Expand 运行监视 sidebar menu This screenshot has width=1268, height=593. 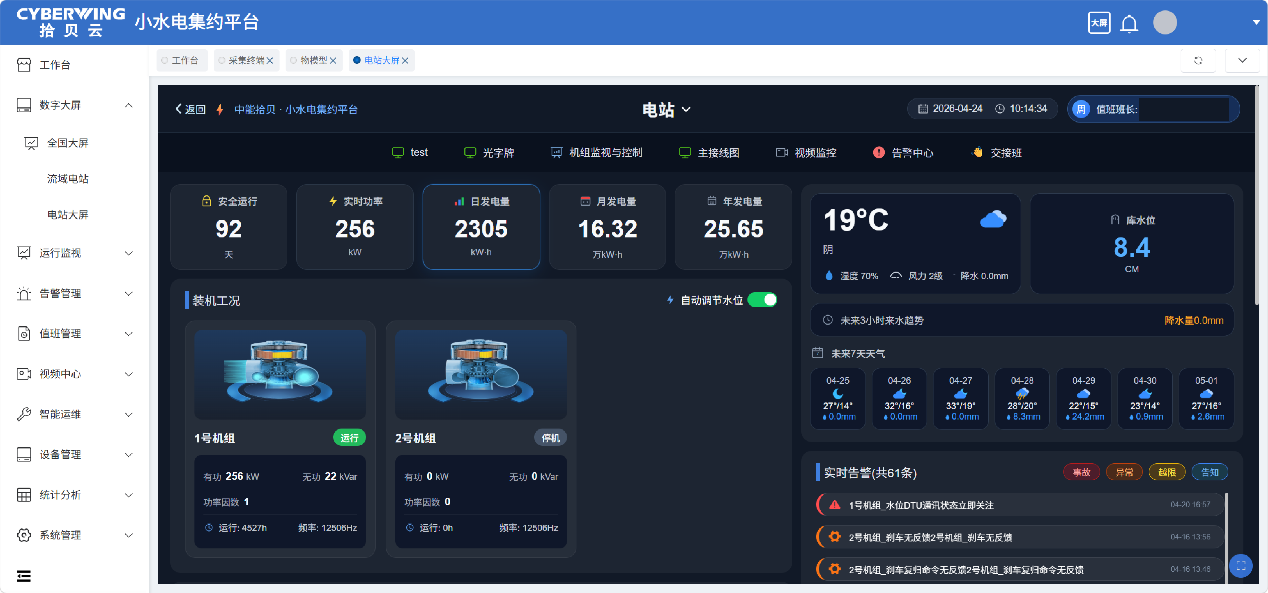(x=75, y=253)
